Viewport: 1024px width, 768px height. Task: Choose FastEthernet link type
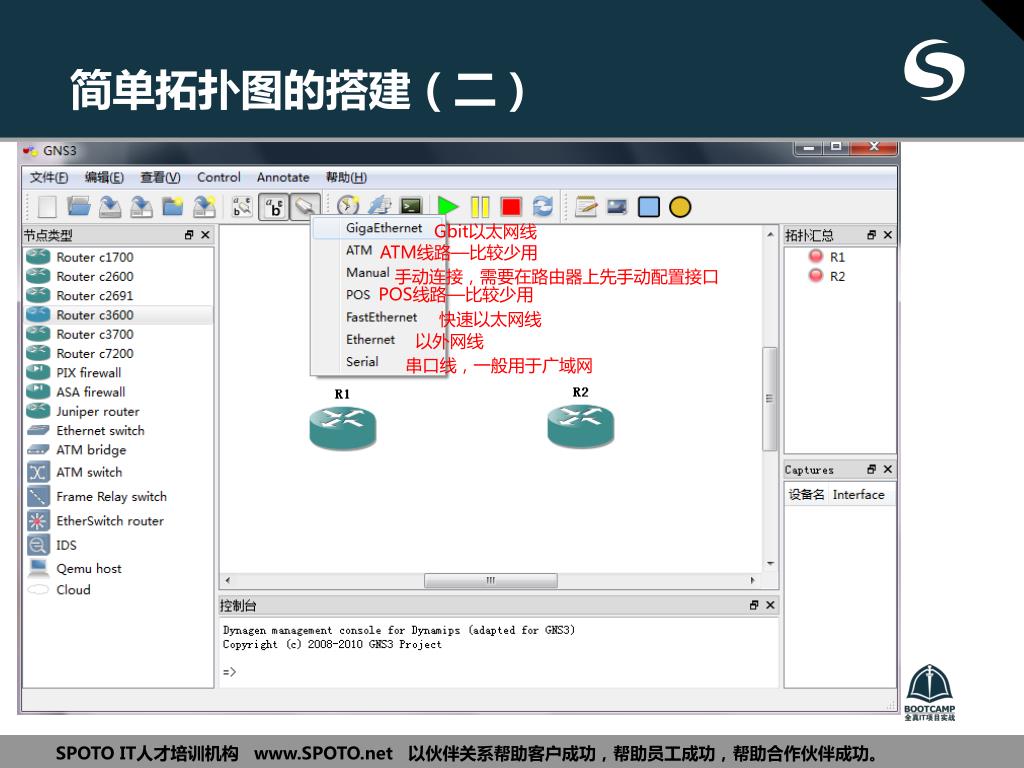click(381, 317)
